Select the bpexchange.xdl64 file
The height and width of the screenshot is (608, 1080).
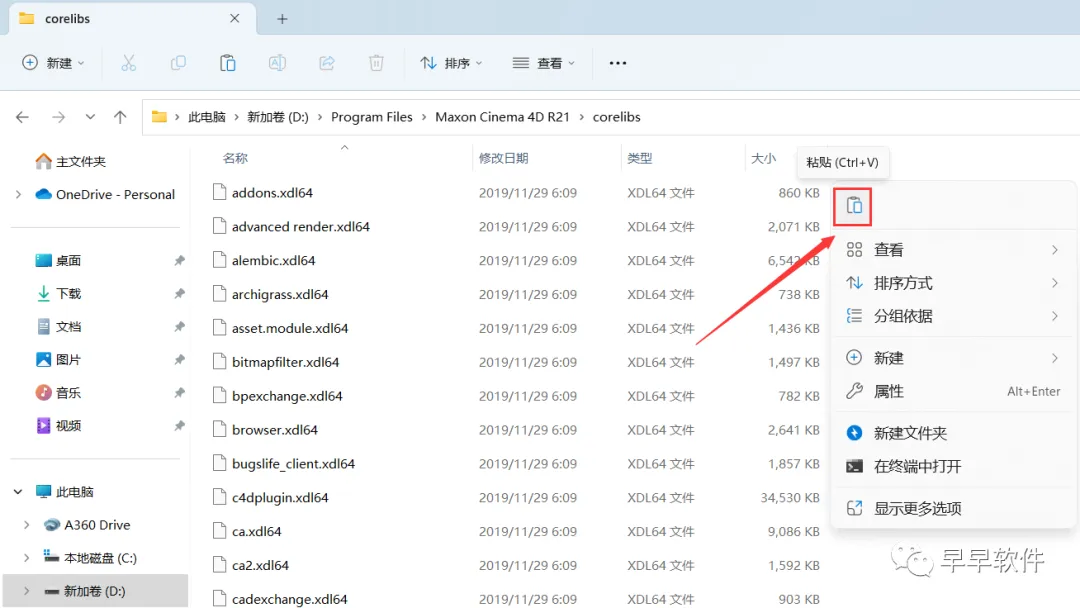287,396
